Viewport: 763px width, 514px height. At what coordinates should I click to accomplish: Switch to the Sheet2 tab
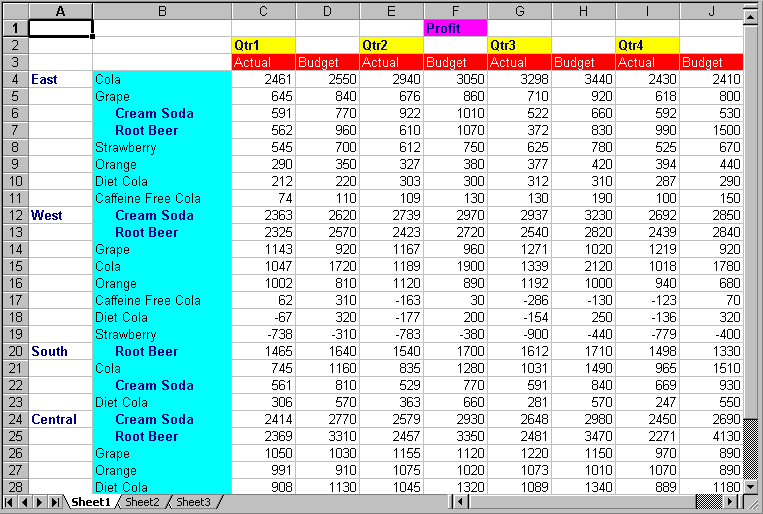click(141, 502)
